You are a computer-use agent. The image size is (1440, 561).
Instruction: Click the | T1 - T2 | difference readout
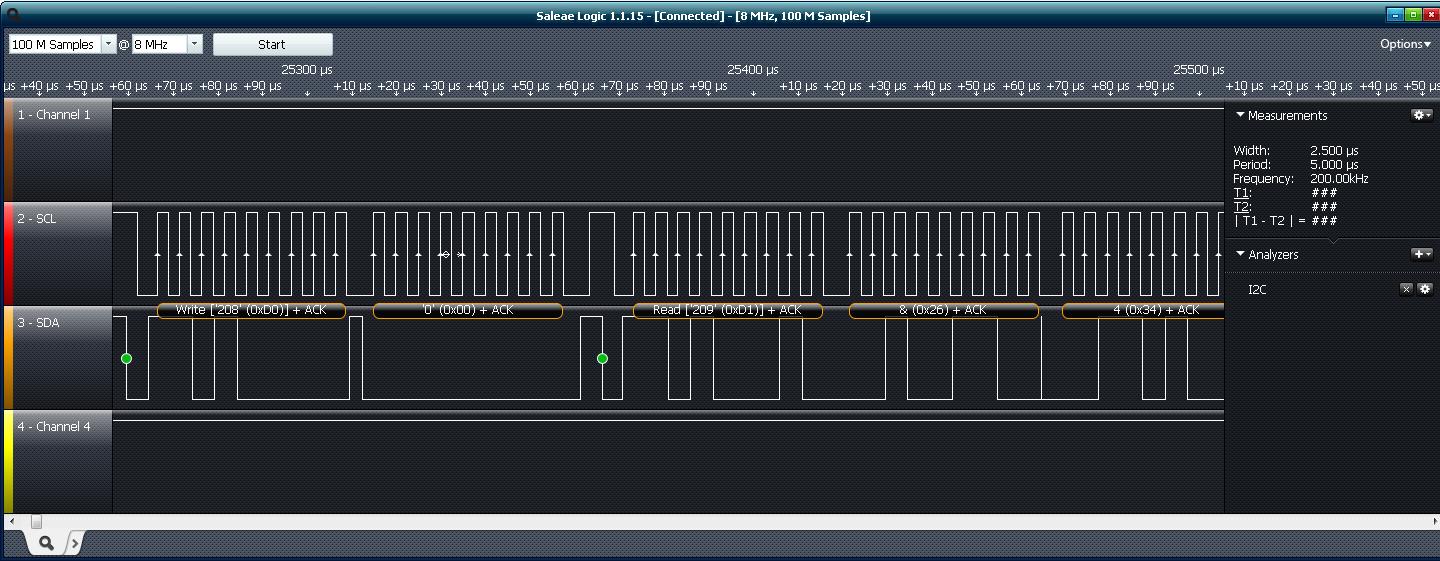pos(1285,221)
